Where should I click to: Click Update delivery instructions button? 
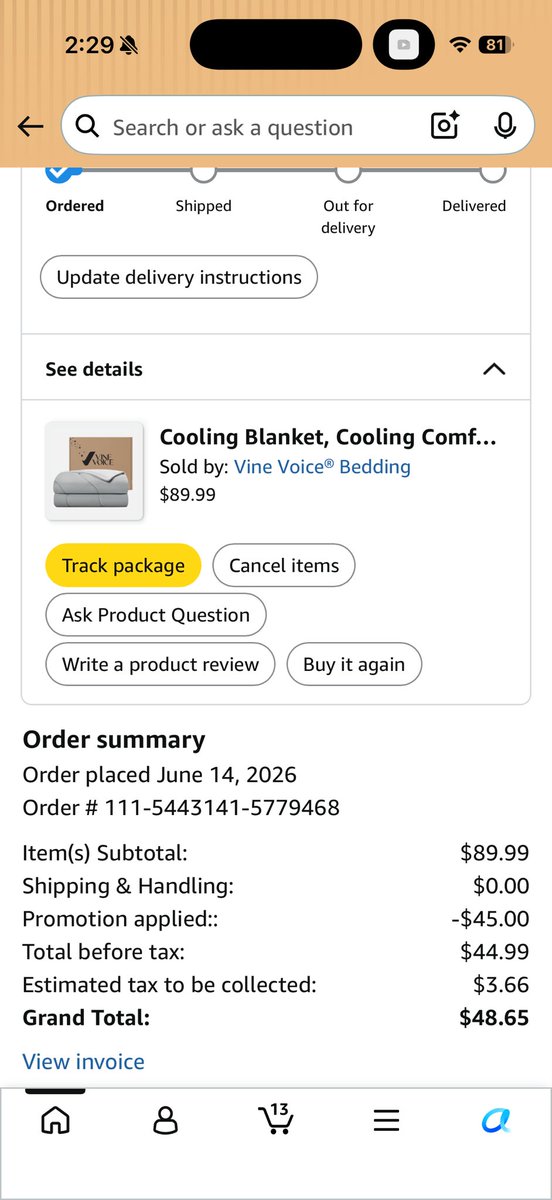click(x=179, y=277)
